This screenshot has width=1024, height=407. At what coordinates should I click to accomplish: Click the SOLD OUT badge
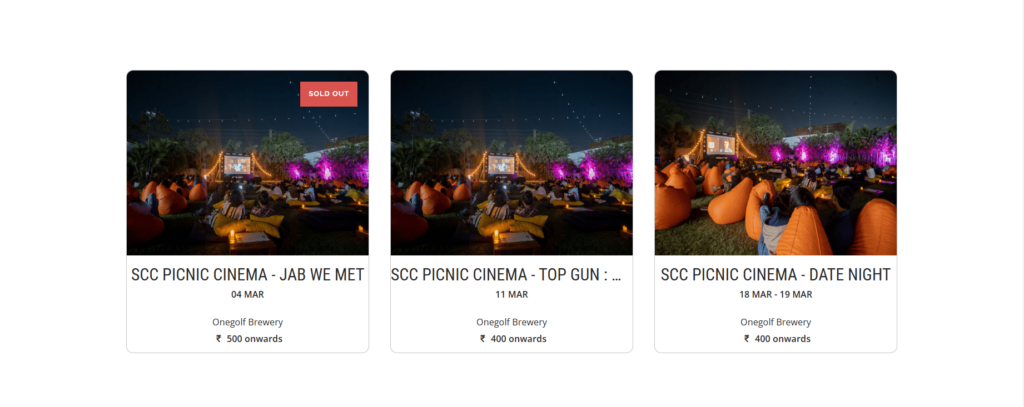(x=328, y=94)
